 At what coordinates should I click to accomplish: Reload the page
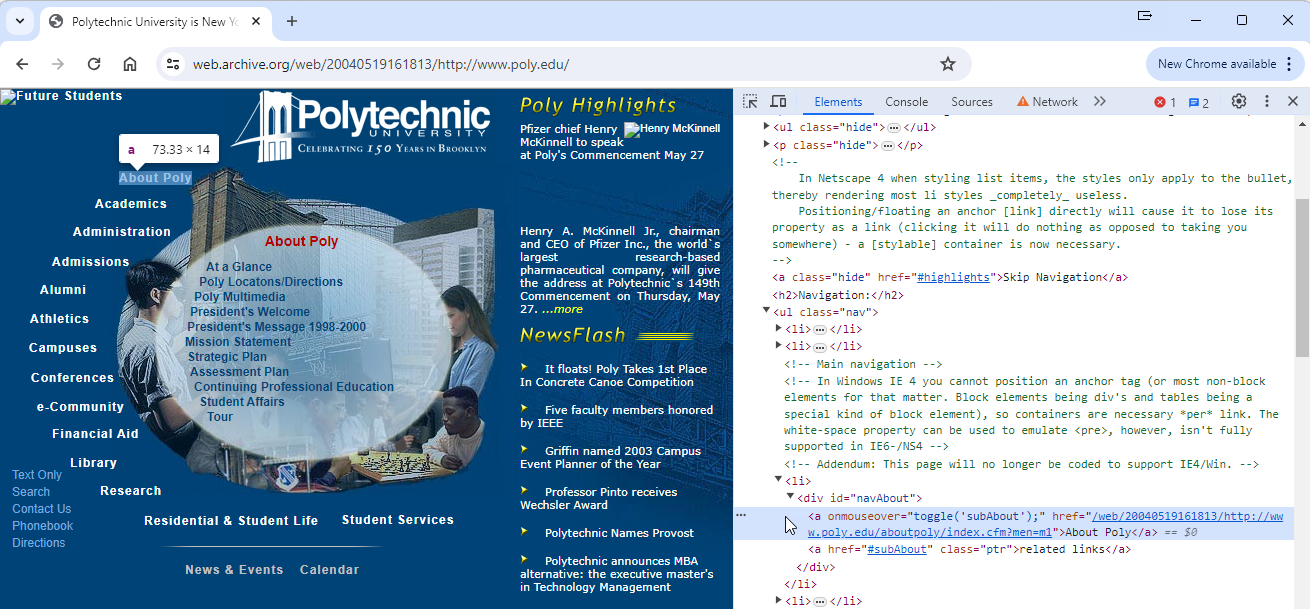tap(94, 64)
